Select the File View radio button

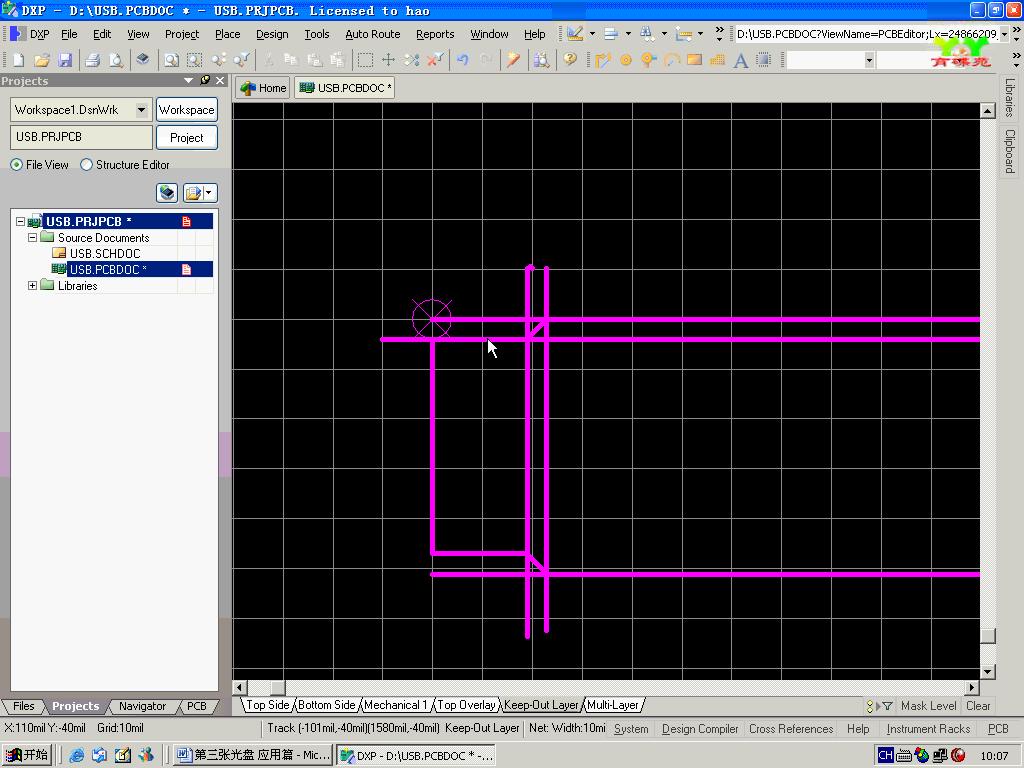tap(16, 165)
